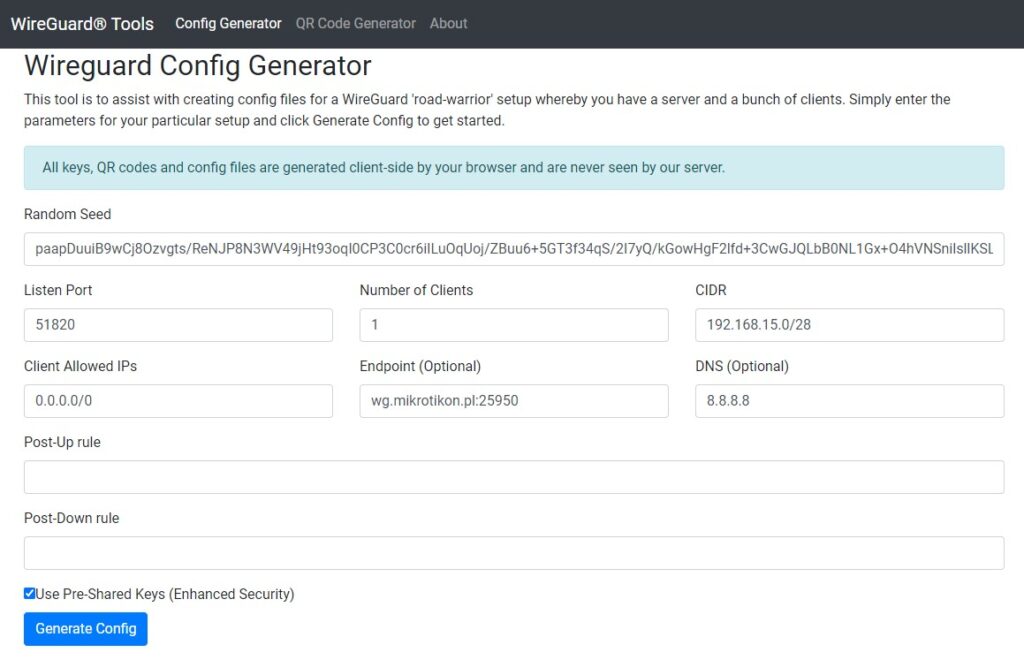Select the Config Generator nav item
Screen dimensions: 1024x660
pos(228,24)
